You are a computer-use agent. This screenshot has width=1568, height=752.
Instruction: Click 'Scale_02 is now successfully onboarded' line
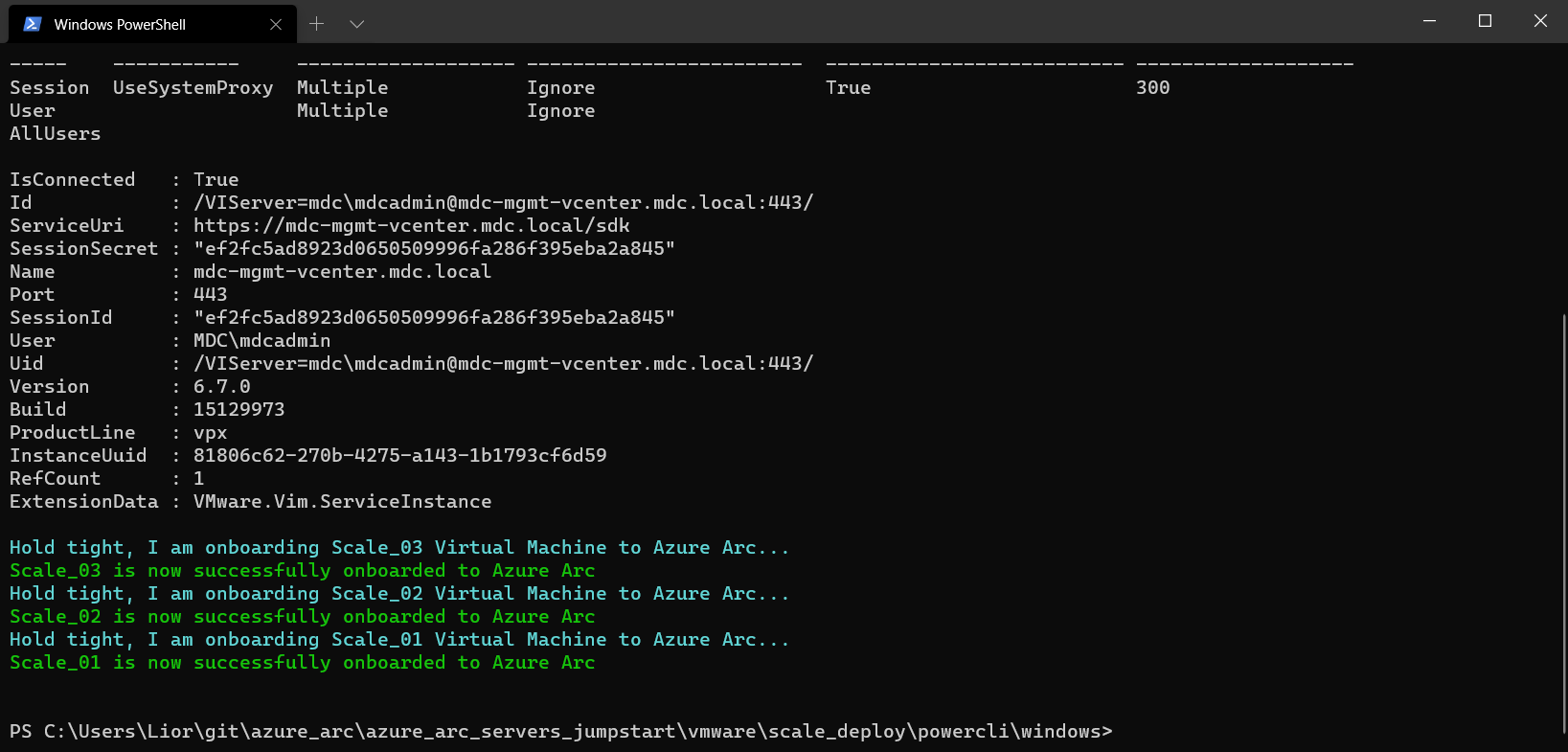303,617
